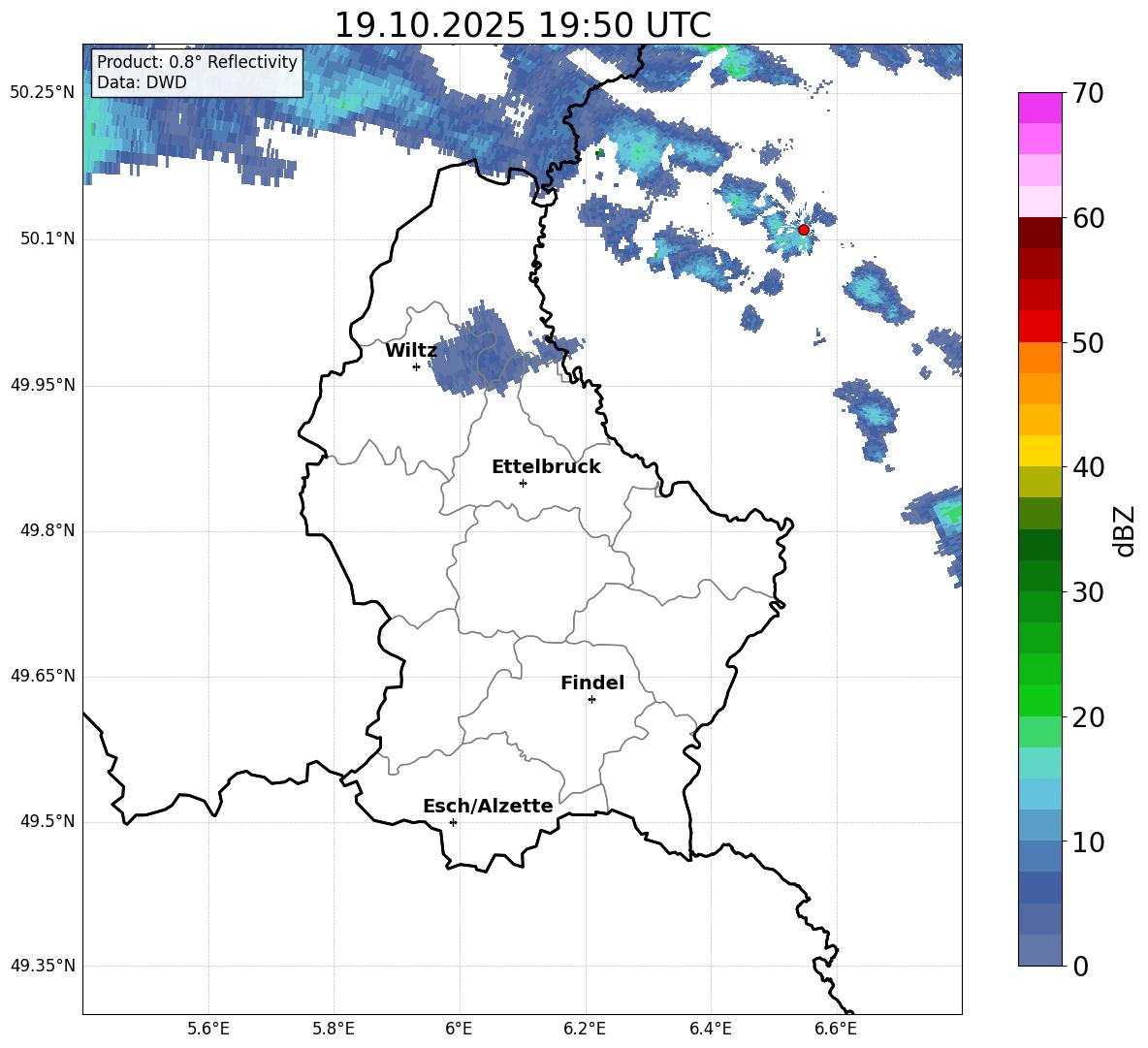The image size is (1148, 1048).
Task: Click the 50.1°N latitude label
Action: [48, 239]
